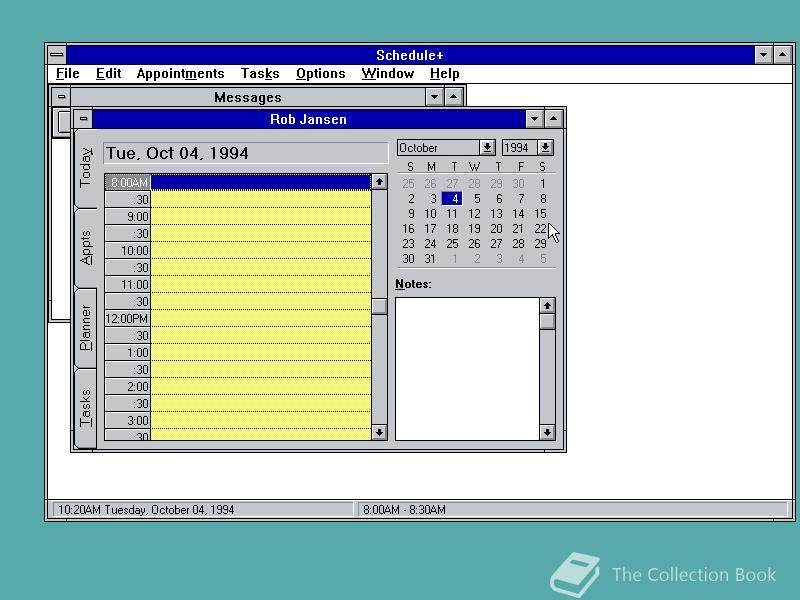Open the Schedule+ main control-menu box
This screenshot has width=800, height=600.
[x=57, y=55]
